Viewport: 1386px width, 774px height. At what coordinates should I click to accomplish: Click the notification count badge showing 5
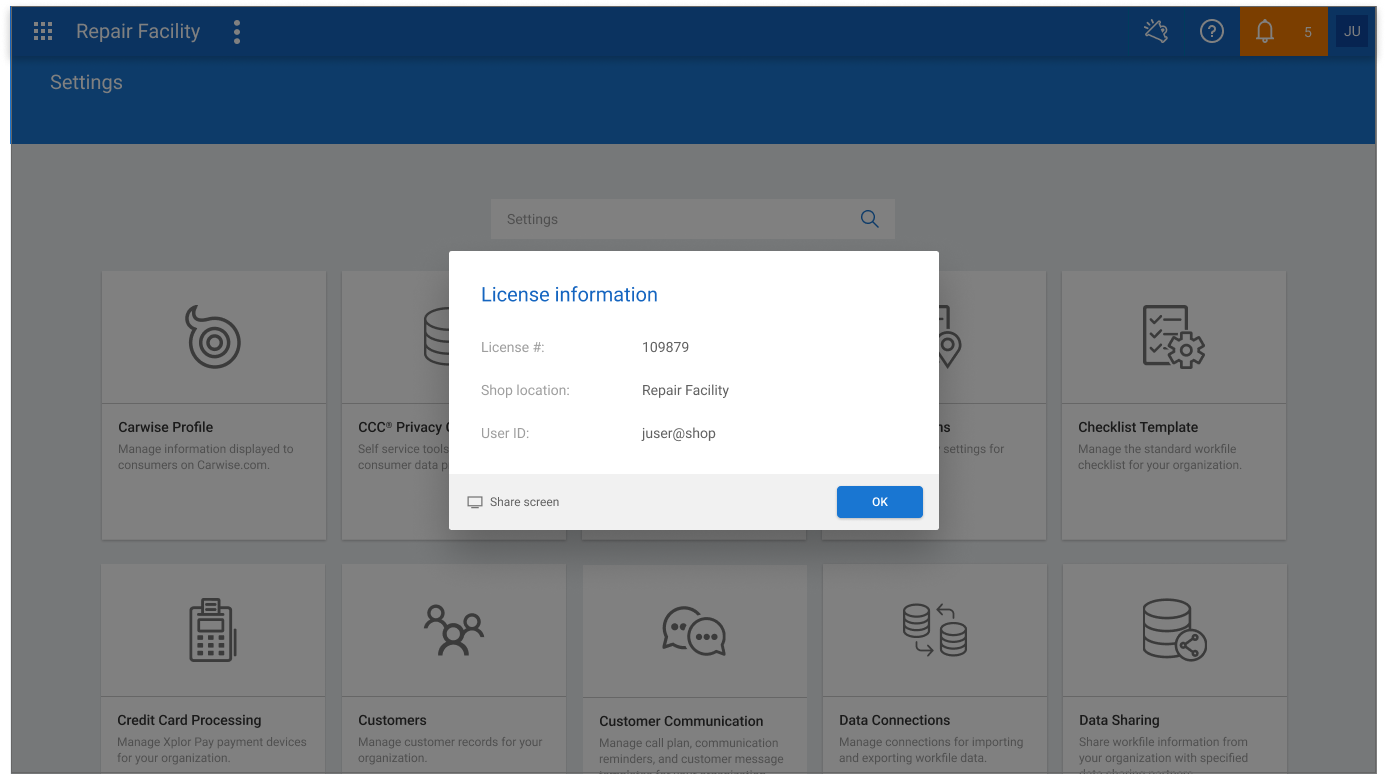(x=1308, y=32)
